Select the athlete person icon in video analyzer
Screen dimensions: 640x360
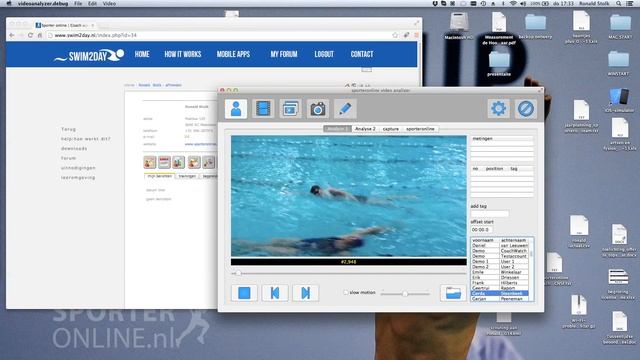pyautogui.click(x=236, y=109)
